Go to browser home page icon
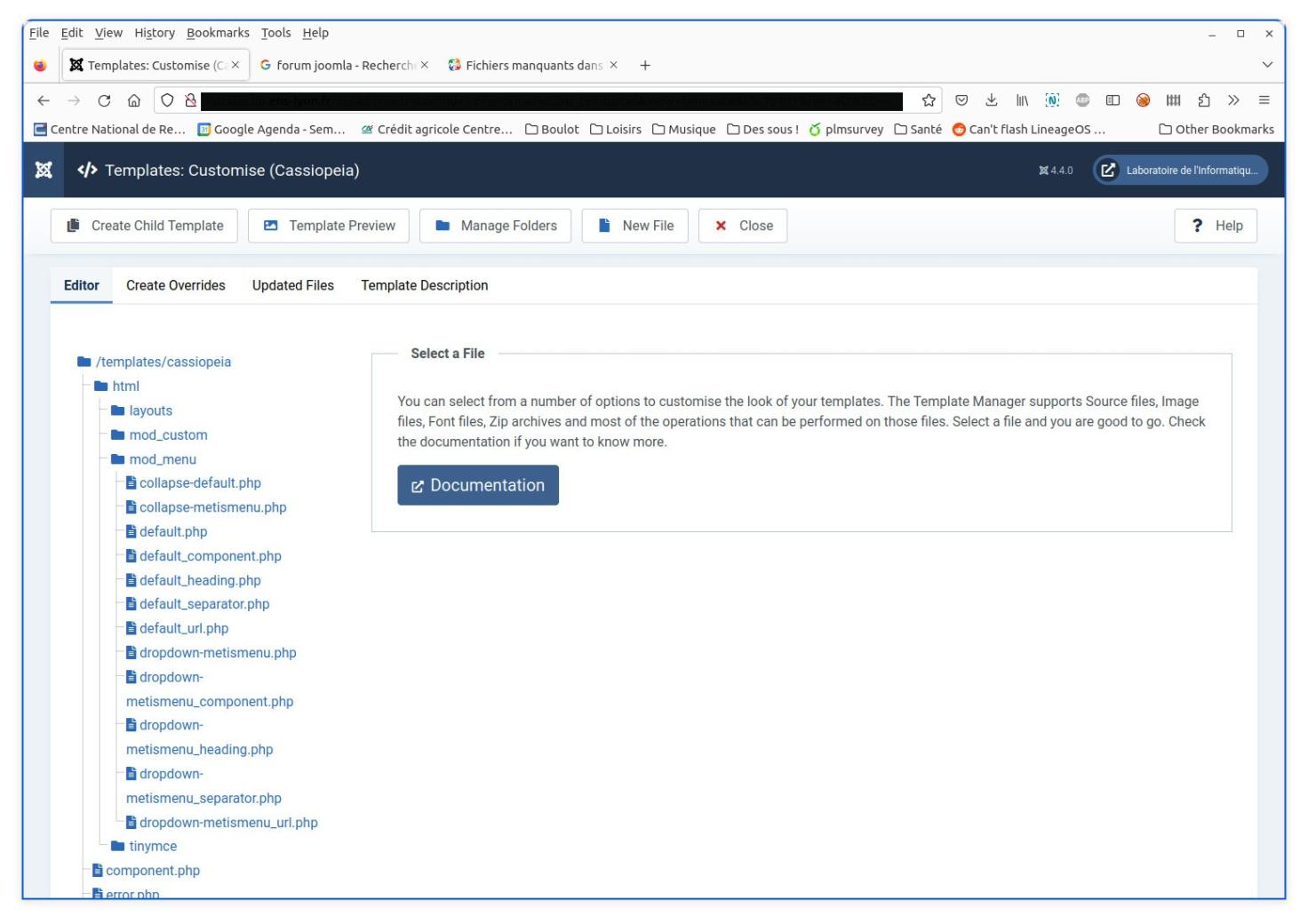 [x=134, y=100]
